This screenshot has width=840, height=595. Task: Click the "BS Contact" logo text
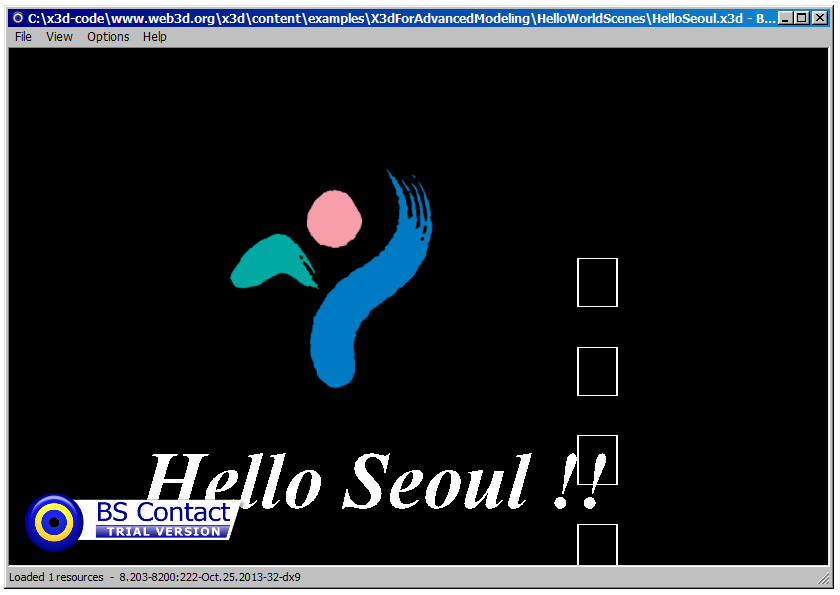tap(163, 512)
